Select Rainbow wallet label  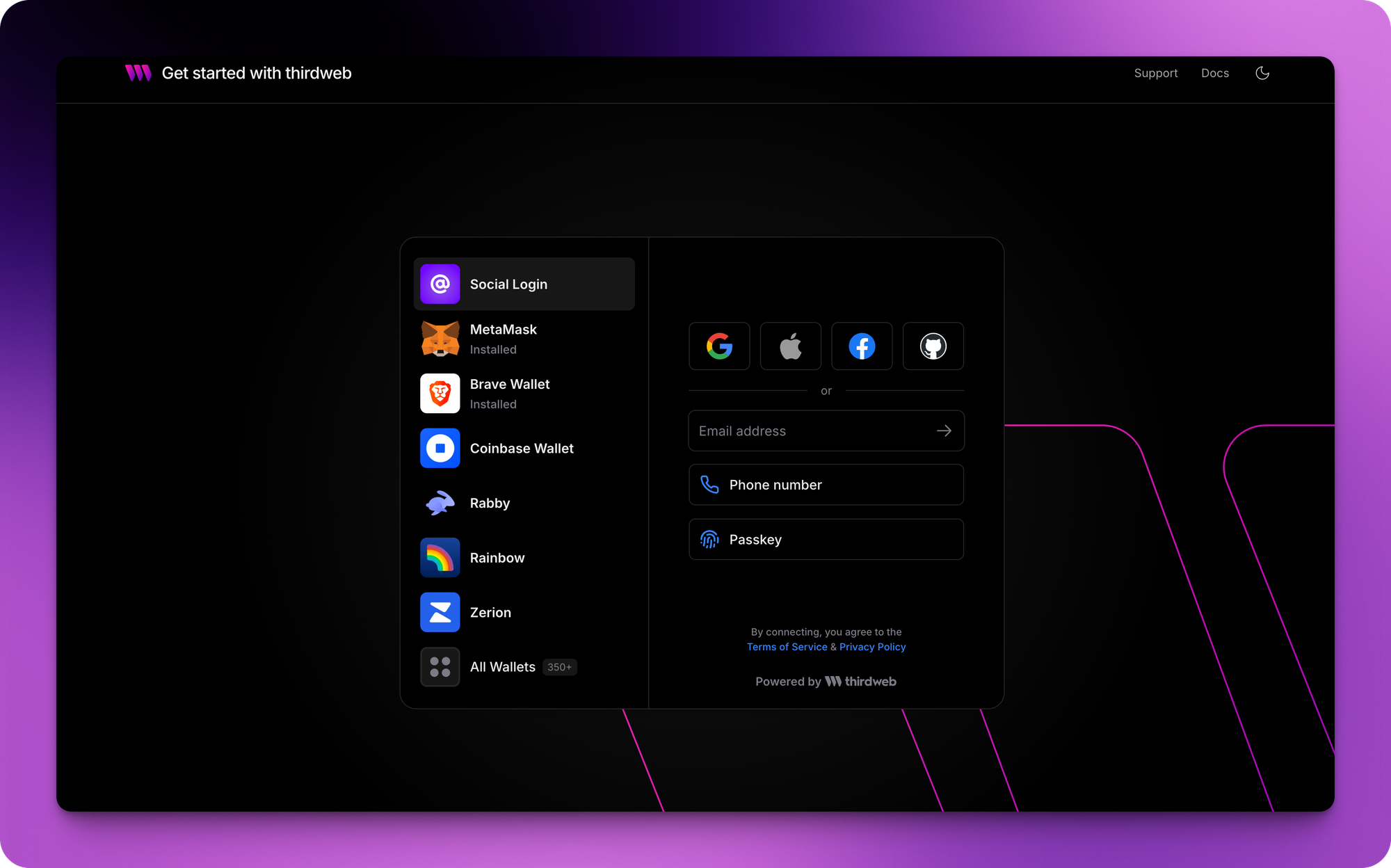click(x=497, y=558)
